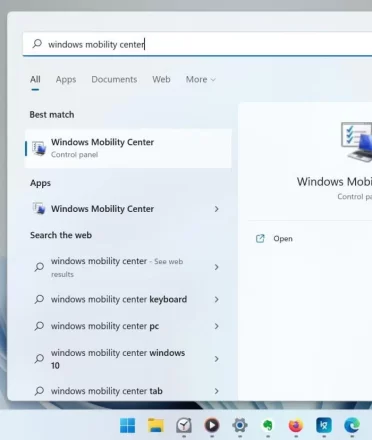Click the 'Best match' section heading
372x440 pixels.
[52, 115]
